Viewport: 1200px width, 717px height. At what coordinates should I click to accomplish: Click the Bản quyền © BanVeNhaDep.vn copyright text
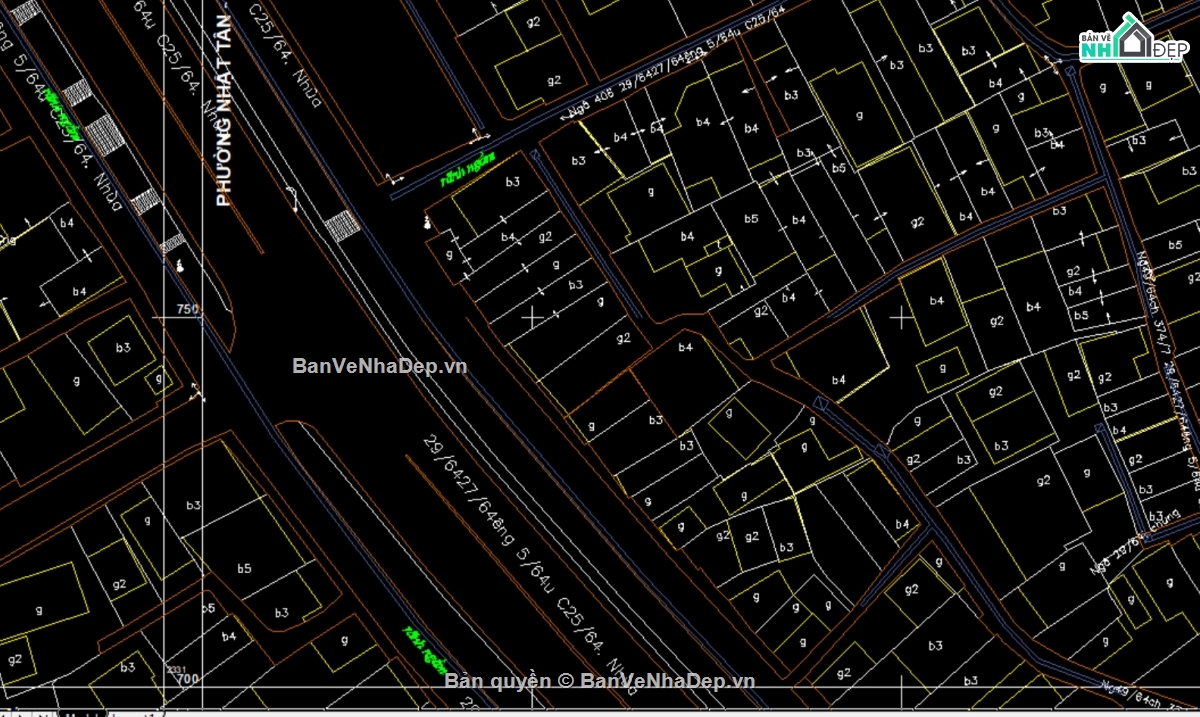point(600,681)
